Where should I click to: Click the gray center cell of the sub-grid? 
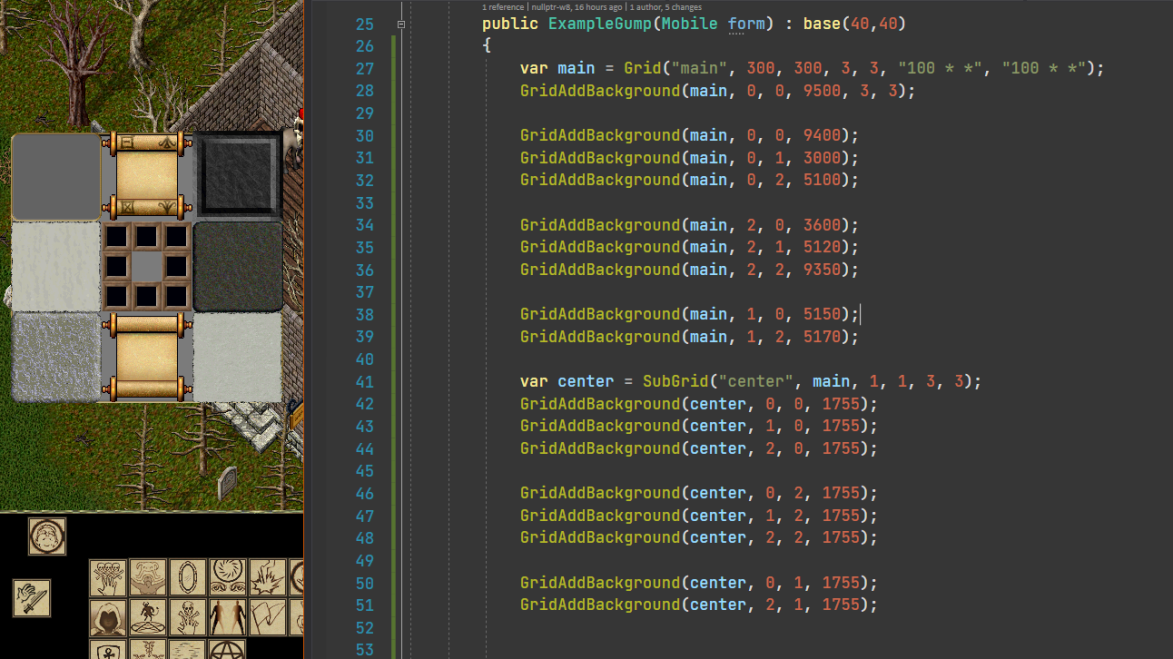click(x=147, y=266)
